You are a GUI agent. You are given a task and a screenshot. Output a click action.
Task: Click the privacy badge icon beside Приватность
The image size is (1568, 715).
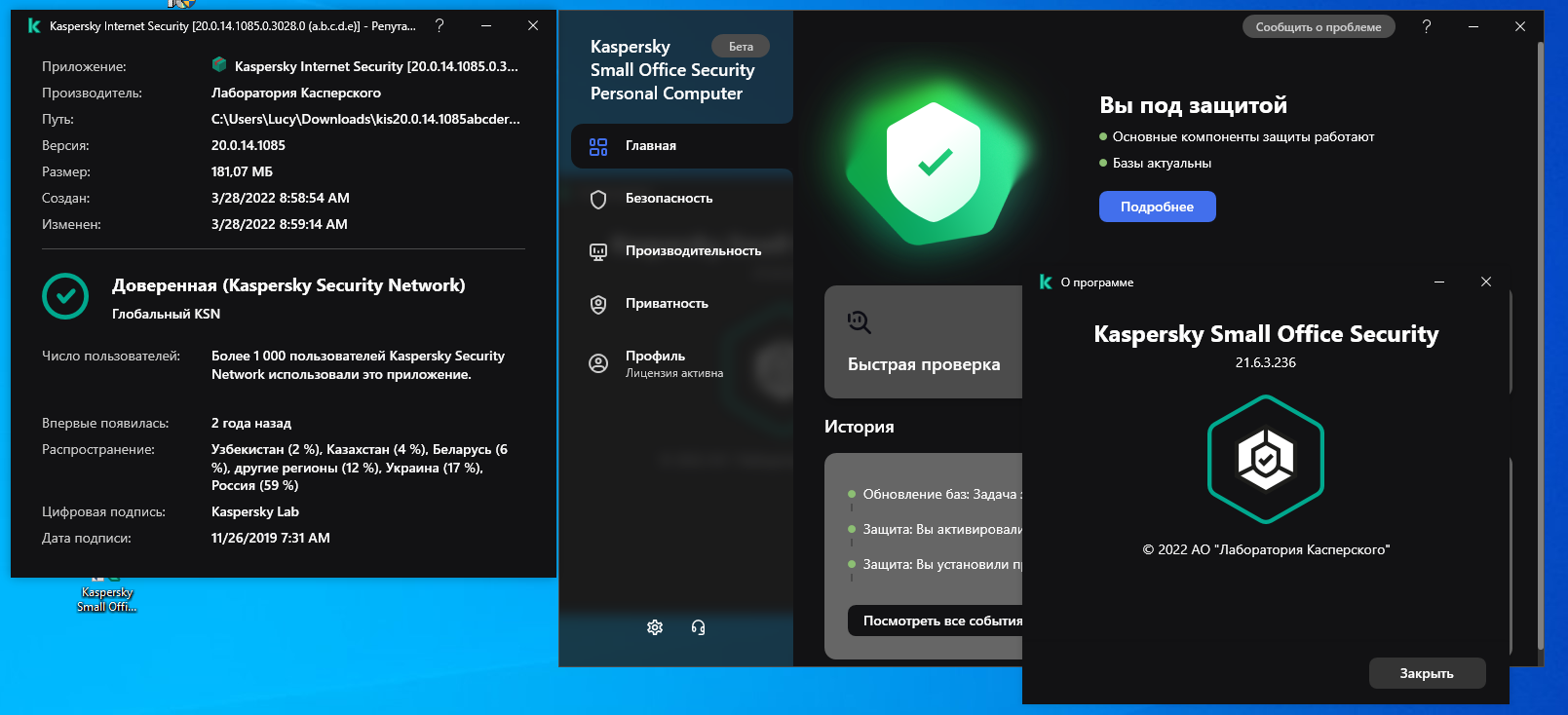[x=598, y=304]
